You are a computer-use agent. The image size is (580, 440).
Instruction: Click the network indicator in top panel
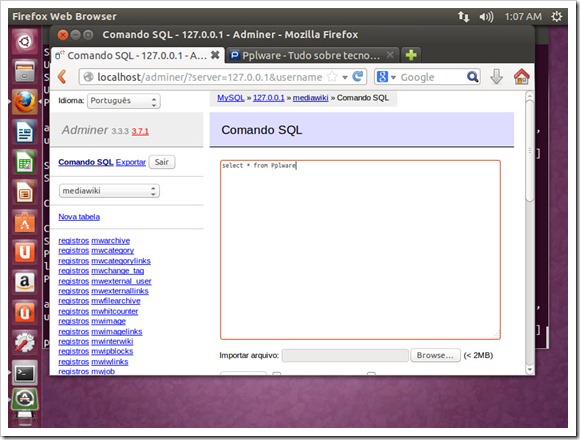(x=463, y=17)
